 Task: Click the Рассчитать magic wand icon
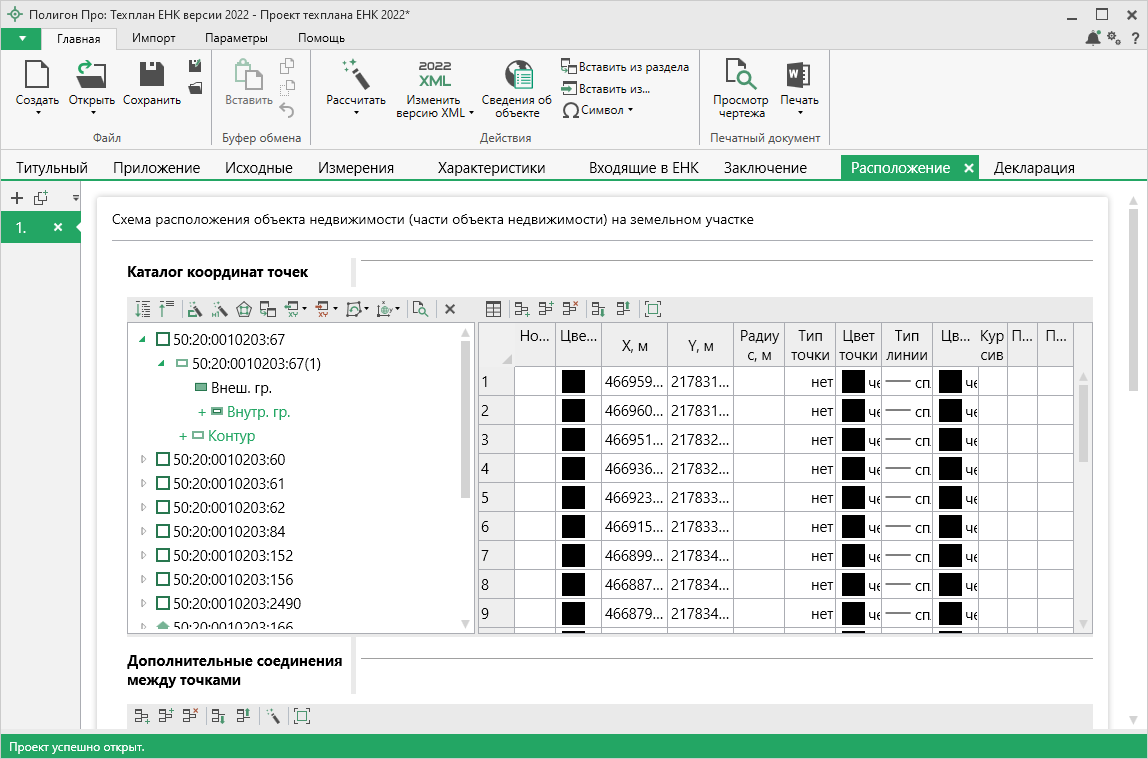point(355,75)
